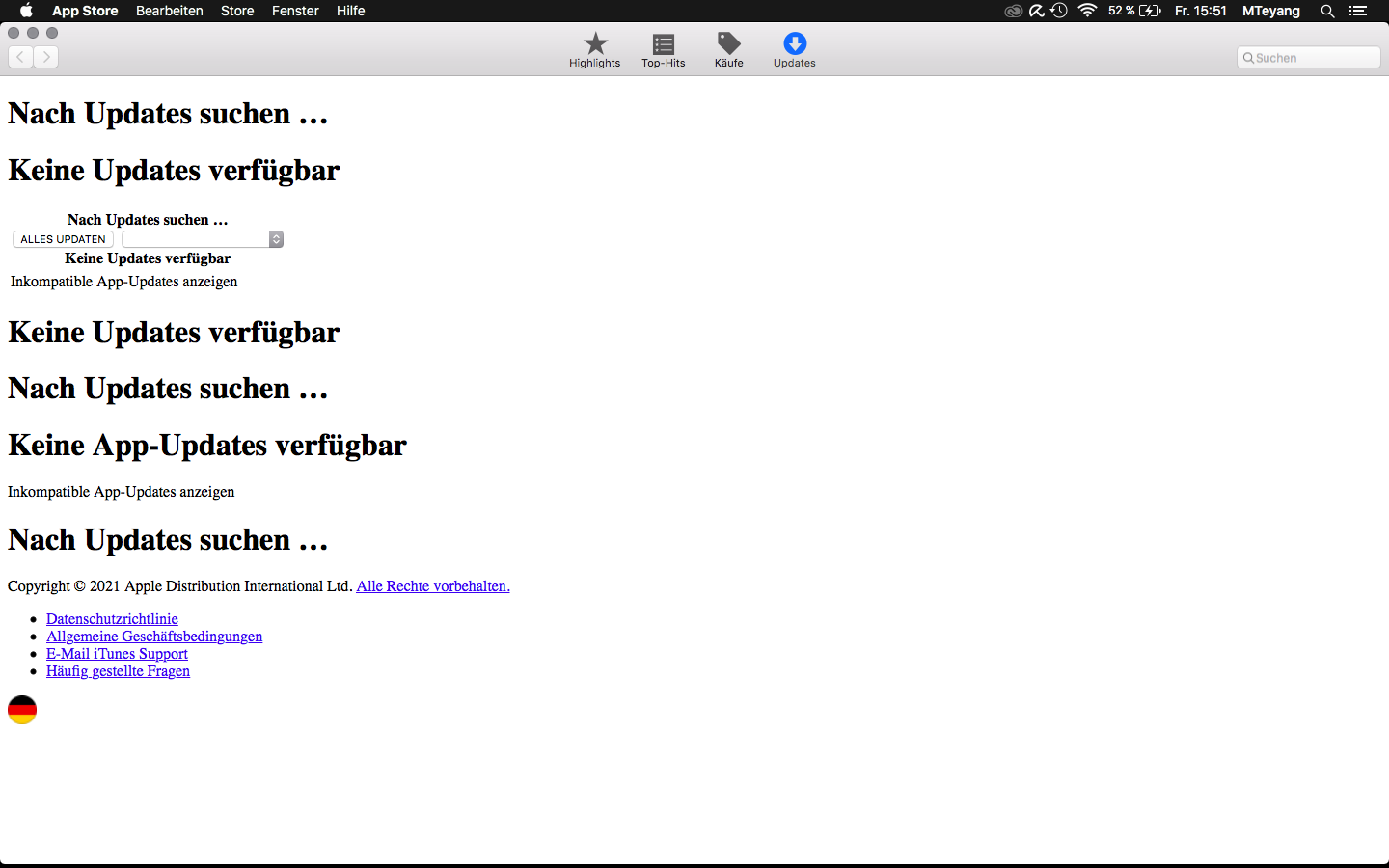Click the heading Keine App-Updates verfügbar
Viewport: 1389px width, 868px height.
[x=207, y=445]
